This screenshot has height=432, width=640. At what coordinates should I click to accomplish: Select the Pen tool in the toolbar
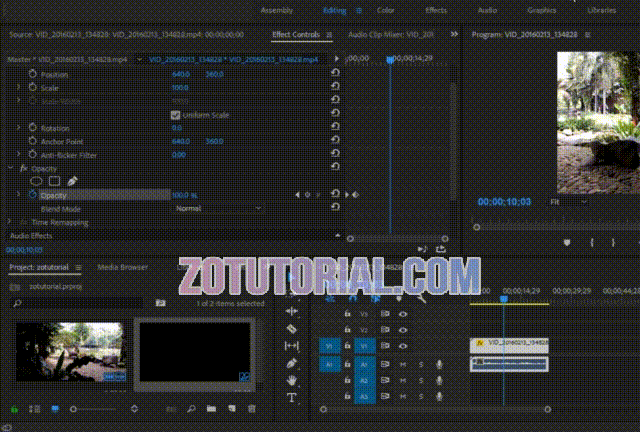coord(291,363)
